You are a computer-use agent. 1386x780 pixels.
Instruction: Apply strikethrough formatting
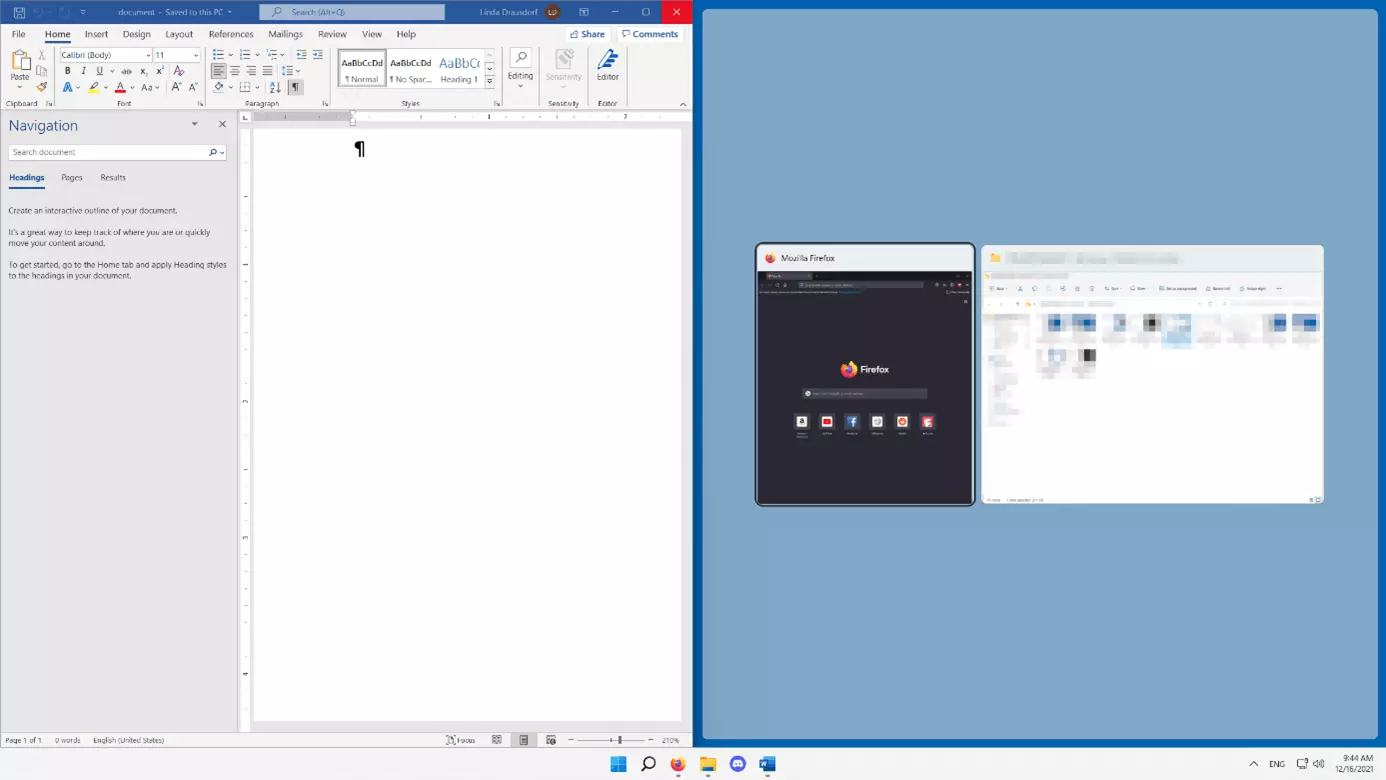click(126, 71)
